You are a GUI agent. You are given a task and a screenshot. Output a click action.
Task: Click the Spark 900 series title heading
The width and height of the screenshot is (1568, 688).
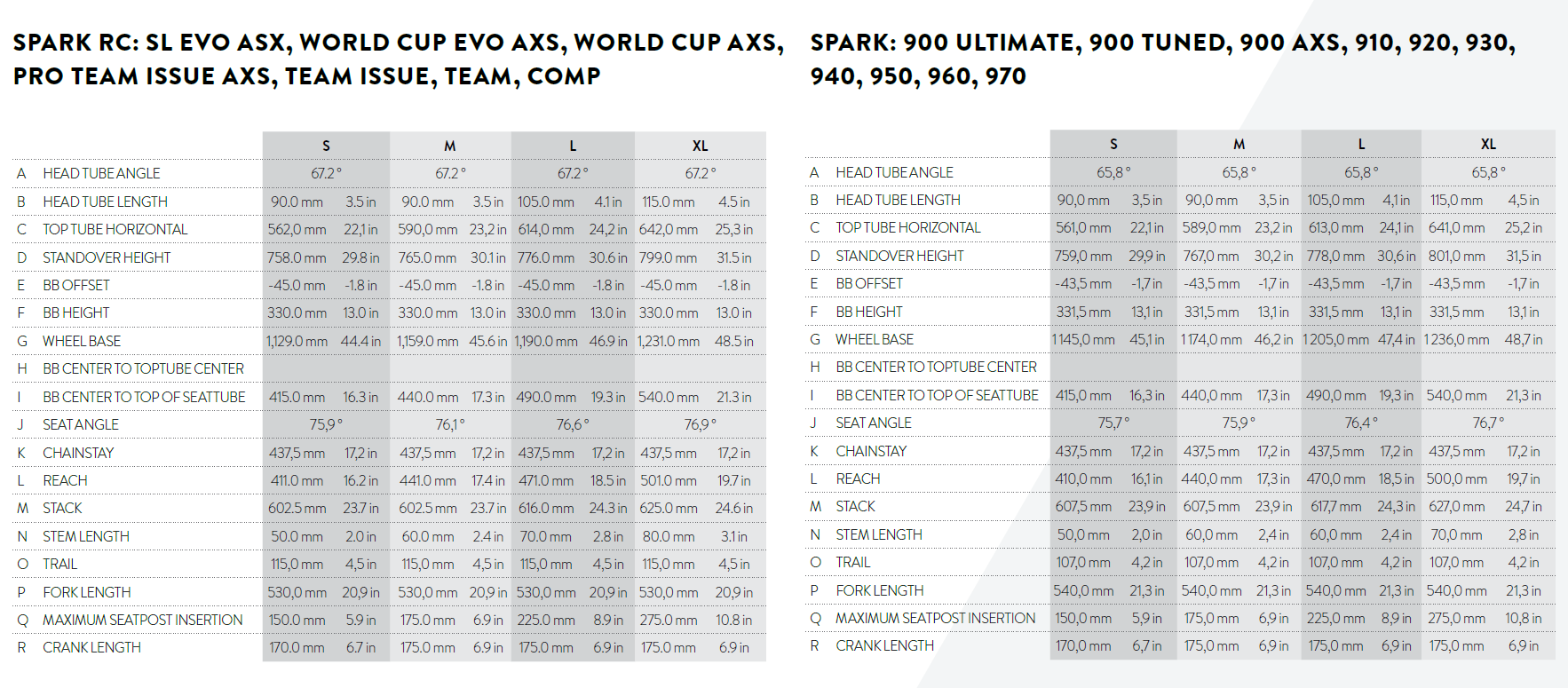click(x=1162, y=59)
